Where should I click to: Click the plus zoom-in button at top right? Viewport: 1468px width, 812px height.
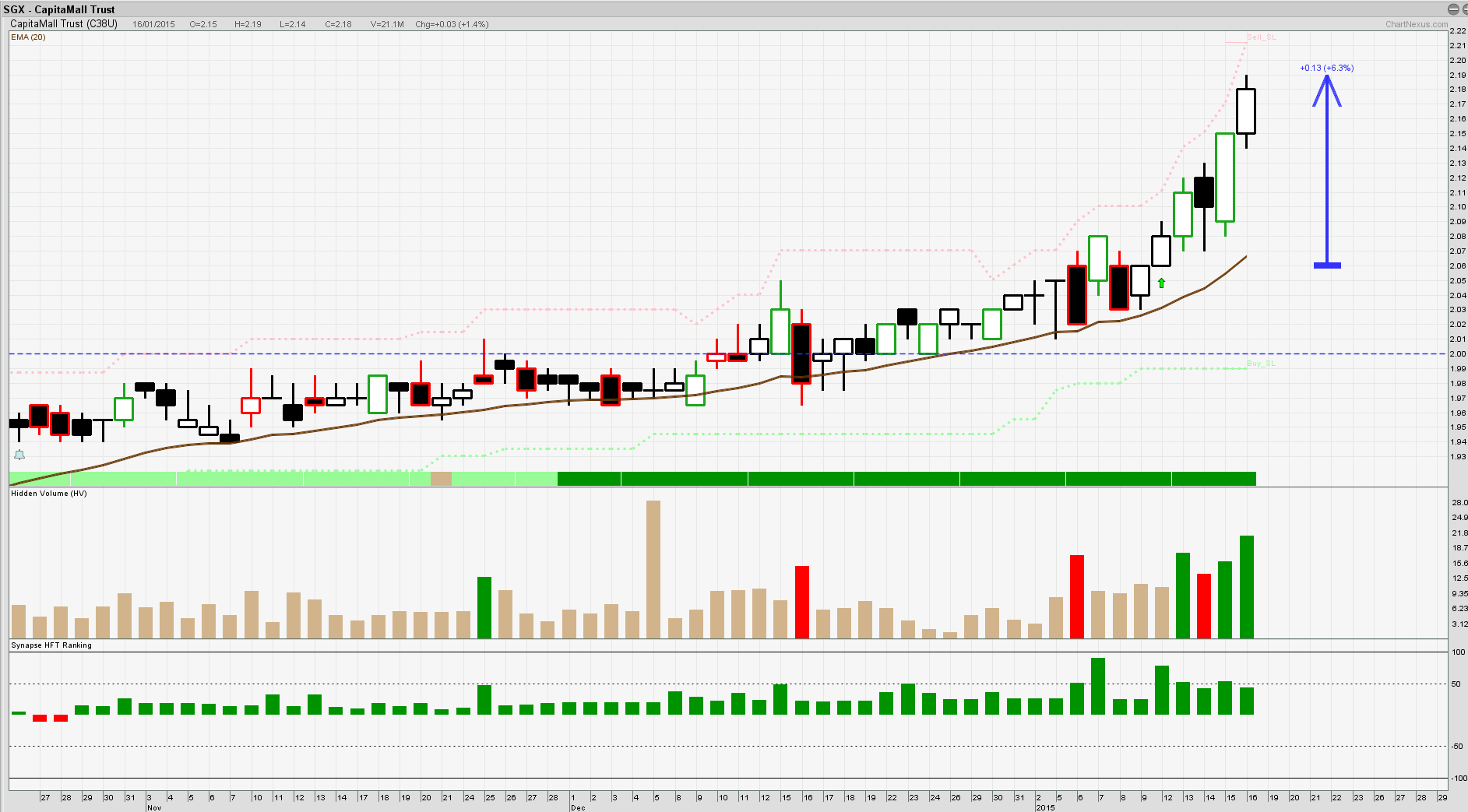point(1464,9)
